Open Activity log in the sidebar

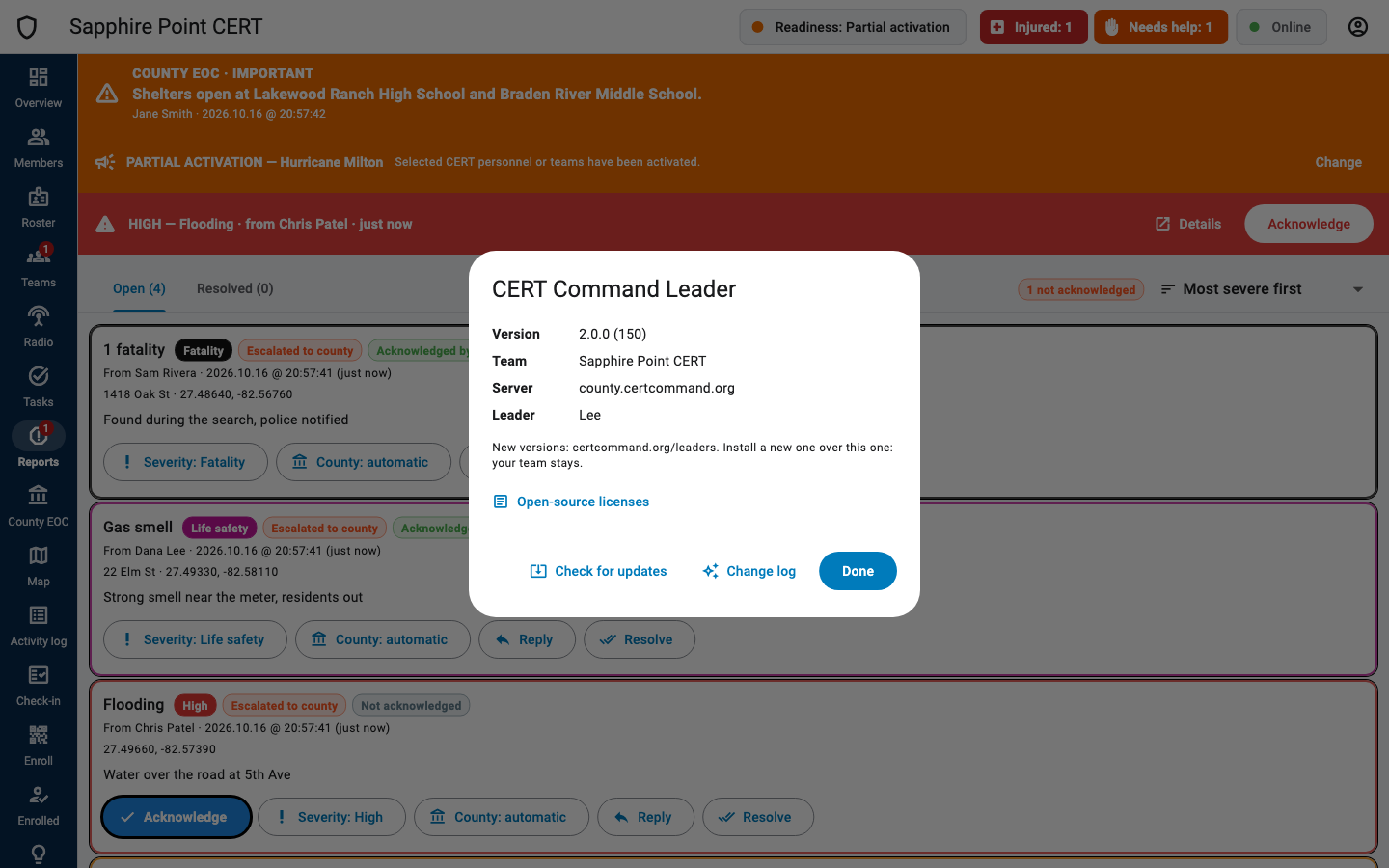[39, 626]
